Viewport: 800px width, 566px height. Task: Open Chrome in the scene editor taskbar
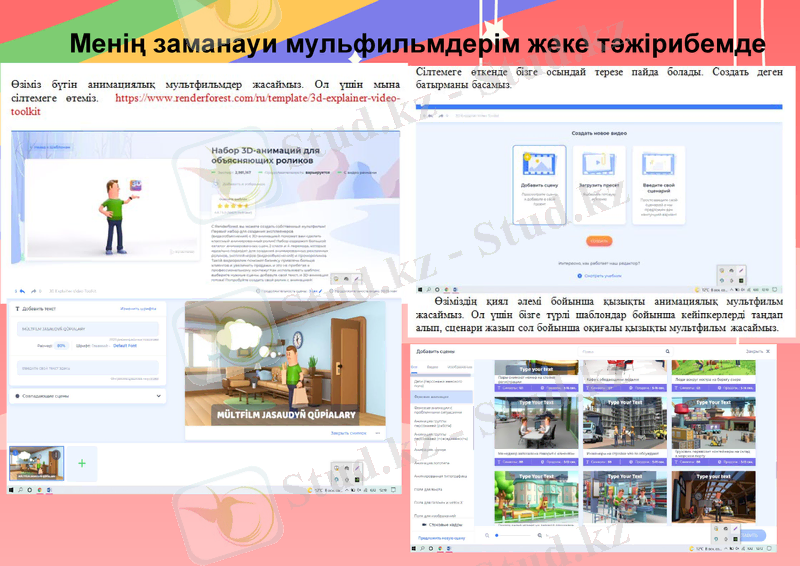(x=40, y=490)
